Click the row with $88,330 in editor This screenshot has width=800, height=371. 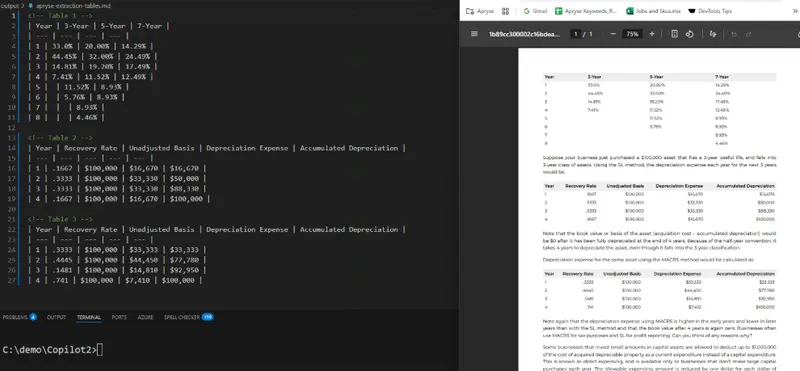click(x=117, y=189)
